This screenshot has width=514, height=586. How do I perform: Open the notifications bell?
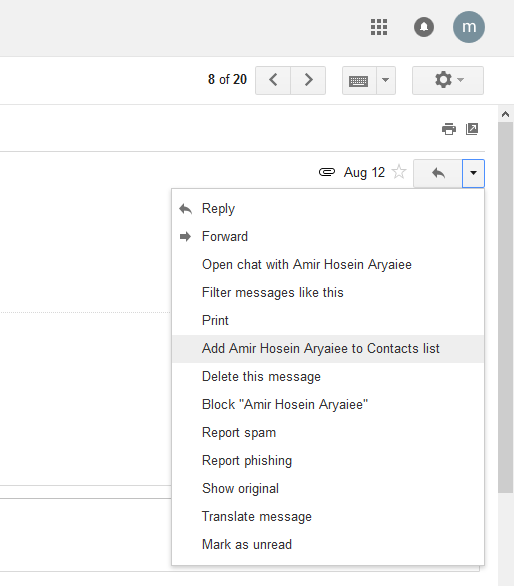pyautogui.click(x=424, y=27)
